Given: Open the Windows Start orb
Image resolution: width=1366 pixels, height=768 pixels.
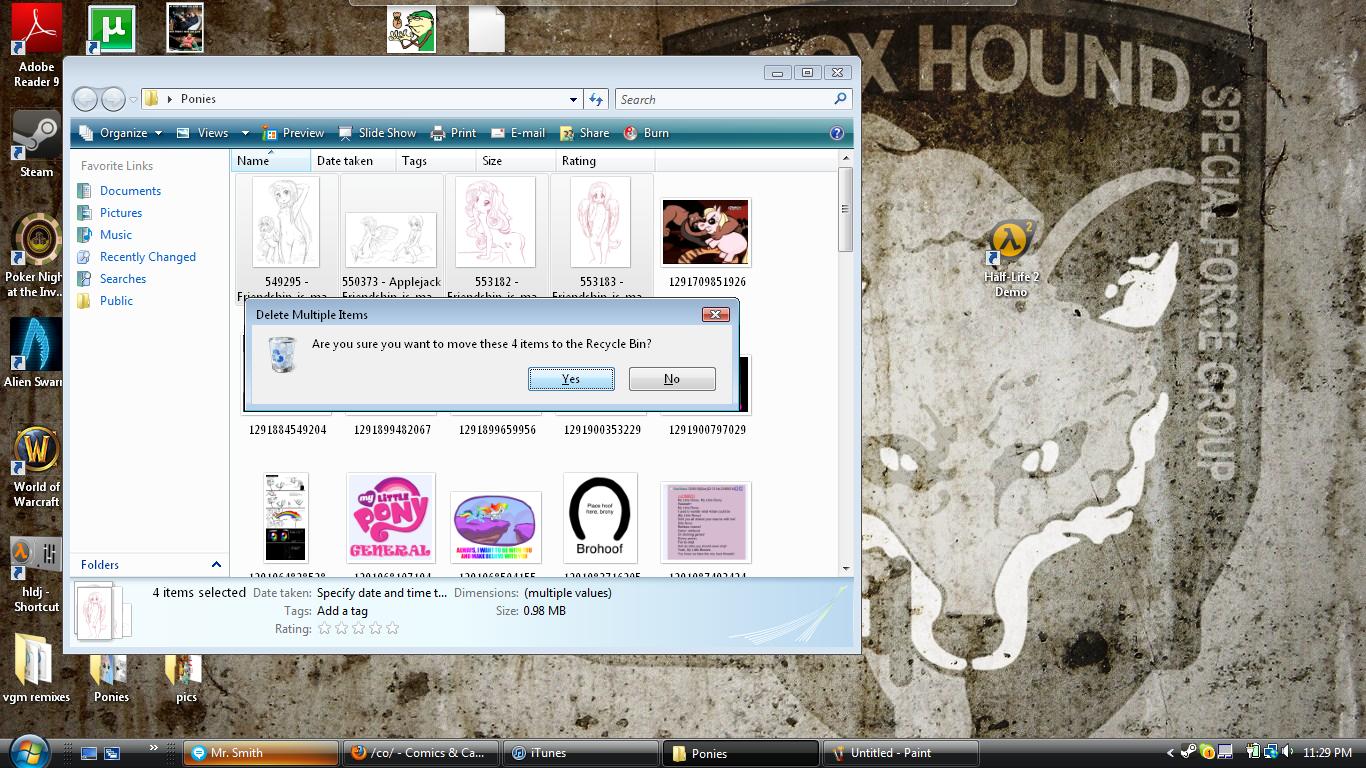Looking at the screenshot, I should click(28, 752).
